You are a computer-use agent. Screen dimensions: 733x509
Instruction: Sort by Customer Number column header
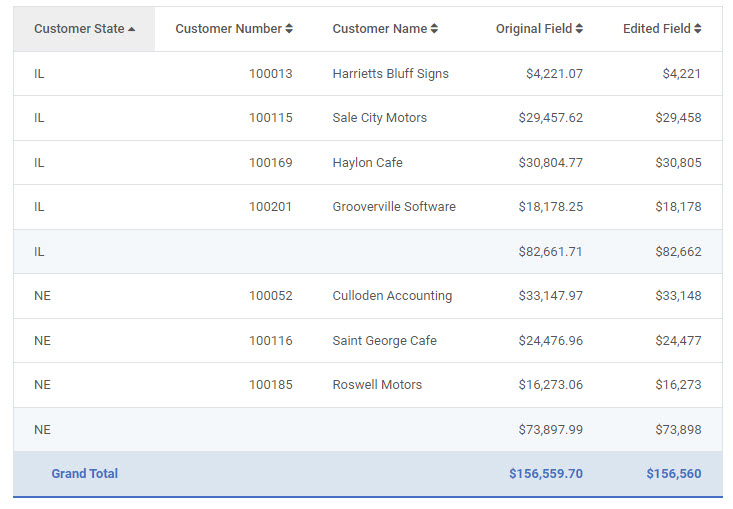tap(228, 29)
